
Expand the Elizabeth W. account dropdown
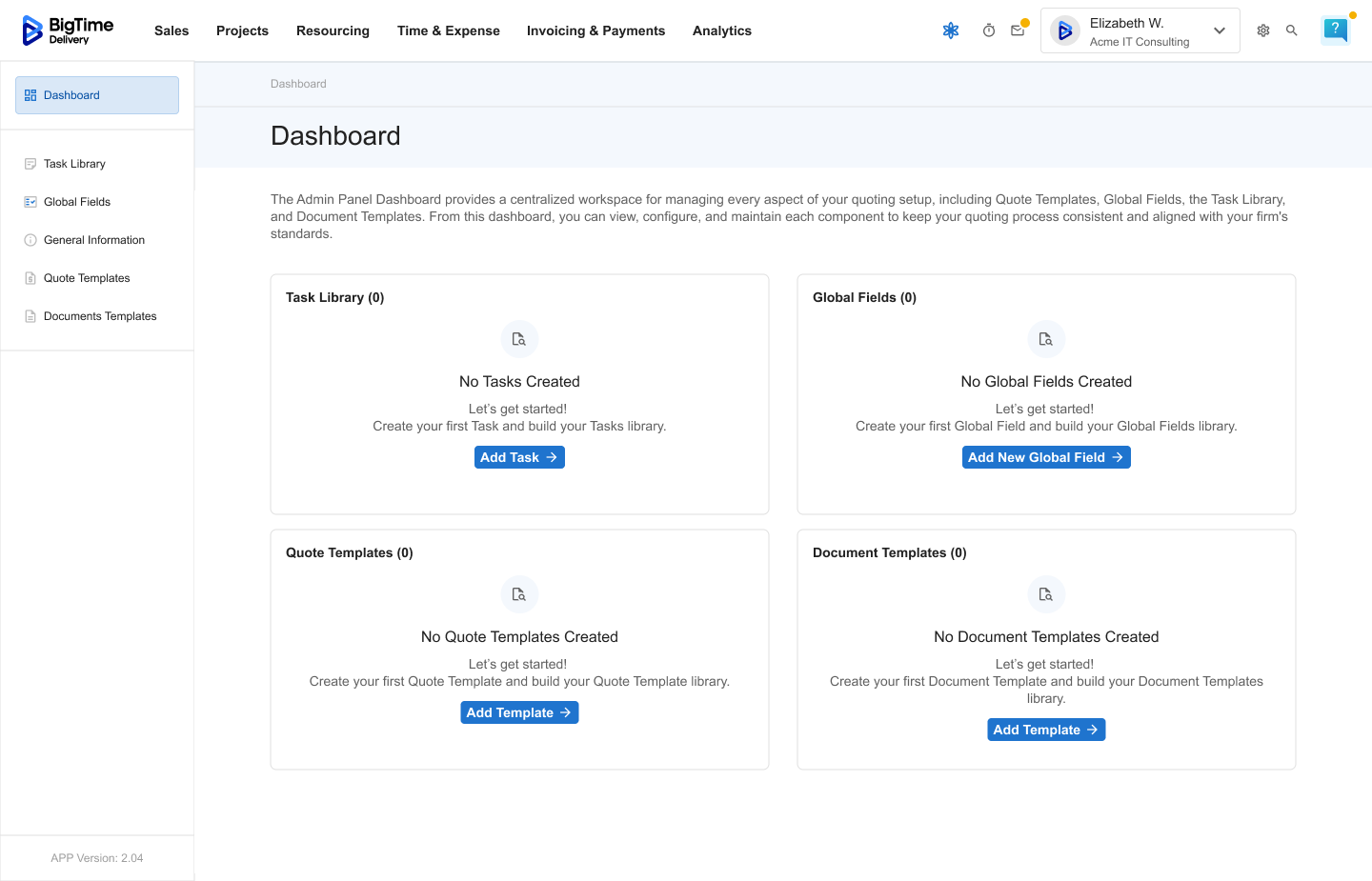point(1219,30)
